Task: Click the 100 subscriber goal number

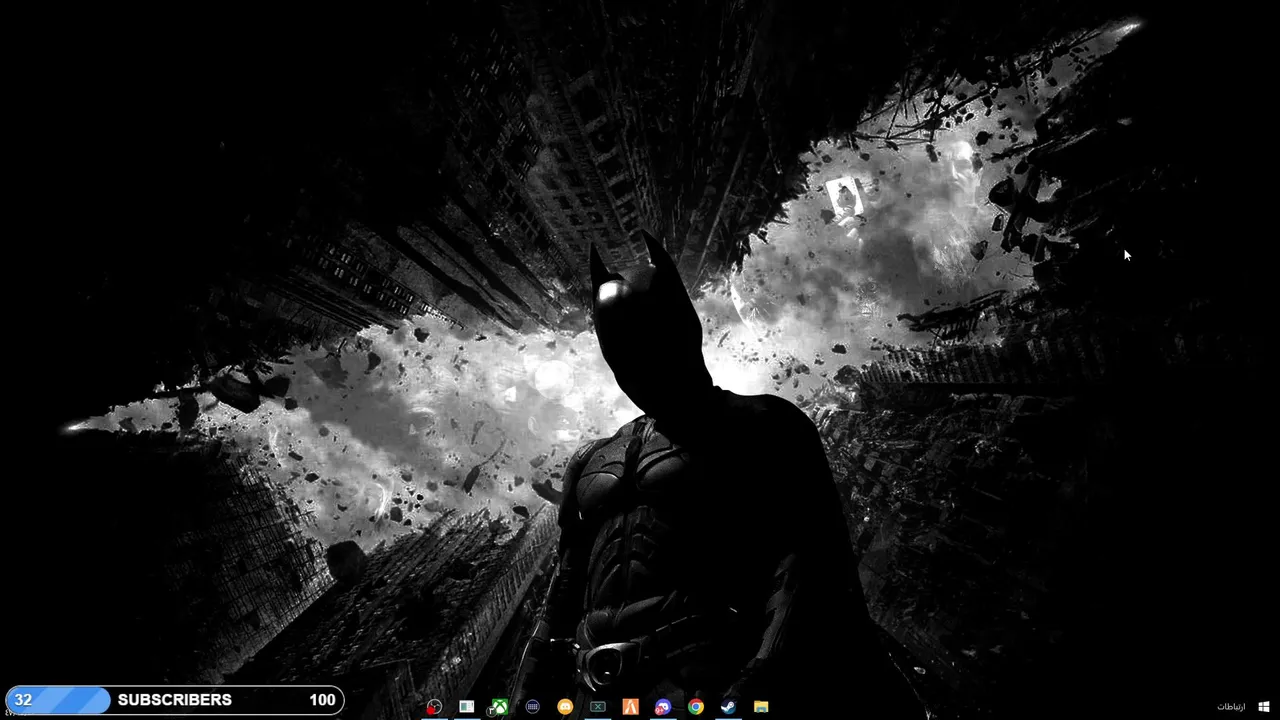Action: [322, 700]
